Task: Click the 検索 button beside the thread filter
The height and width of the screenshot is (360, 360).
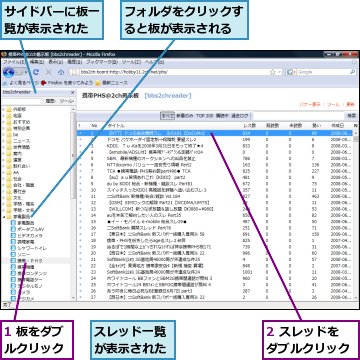Action: point(352,116)
